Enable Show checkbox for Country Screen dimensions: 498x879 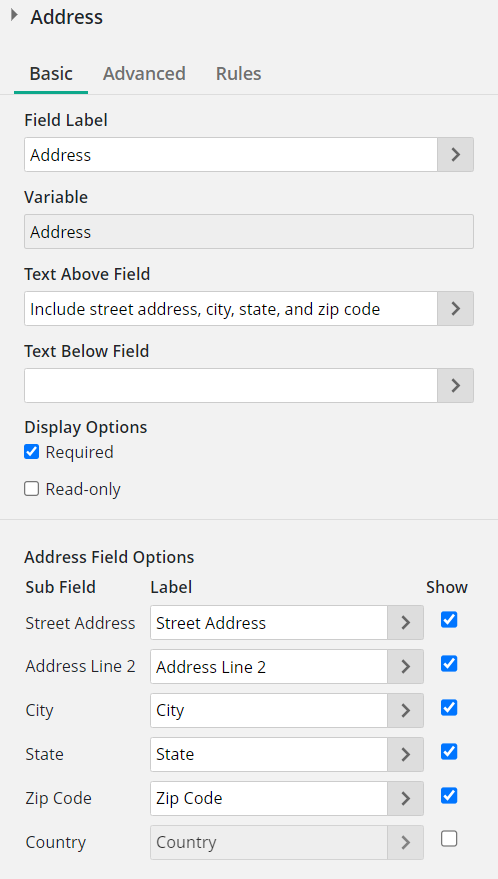tap(449, 839)
